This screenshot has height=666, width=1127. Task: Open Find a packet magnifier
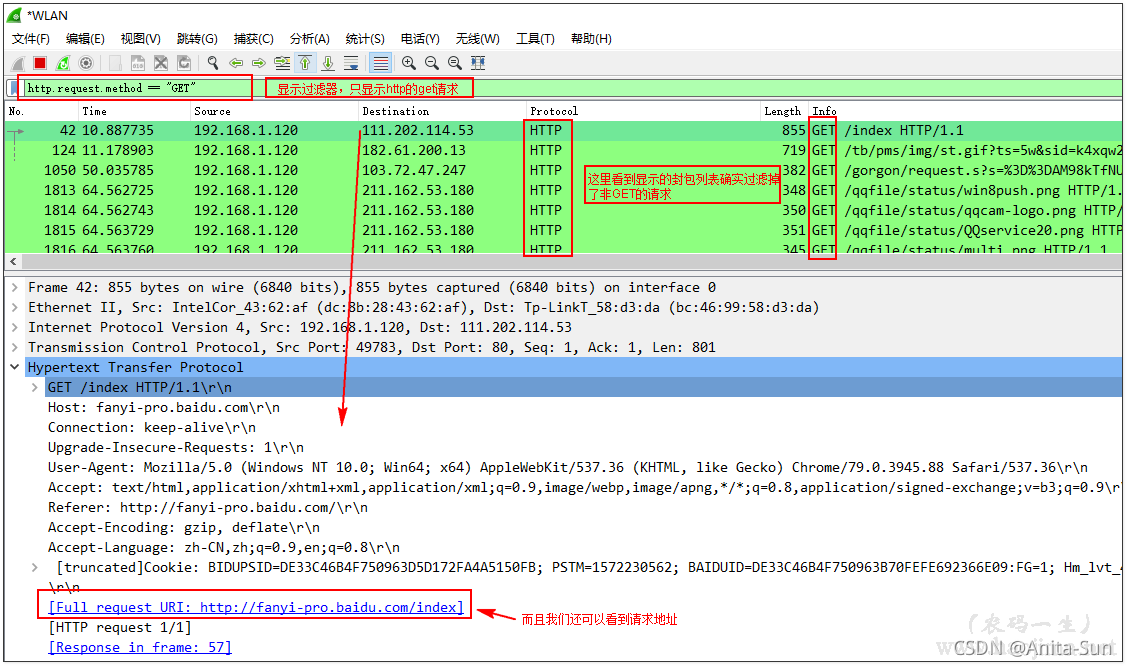coord(213,63)
